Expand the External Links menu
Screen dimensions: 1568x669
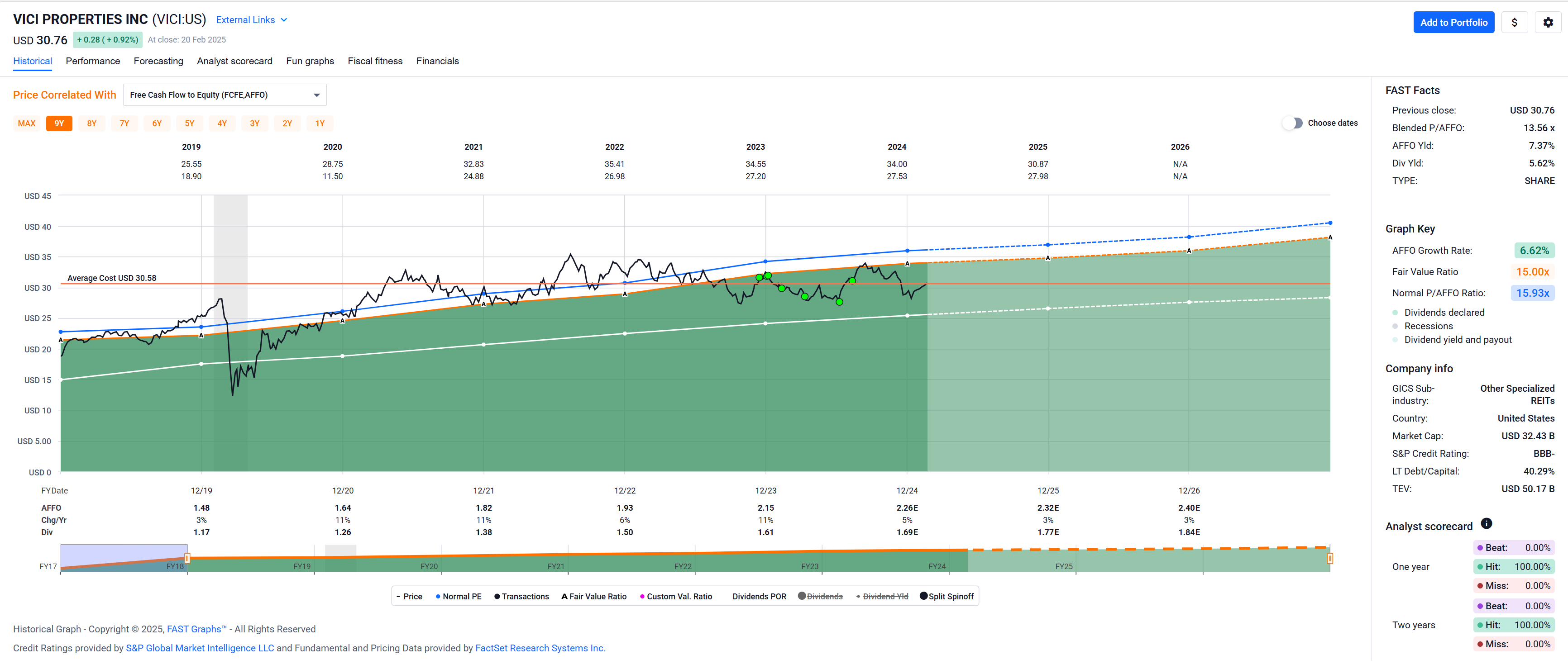(251, 20)
